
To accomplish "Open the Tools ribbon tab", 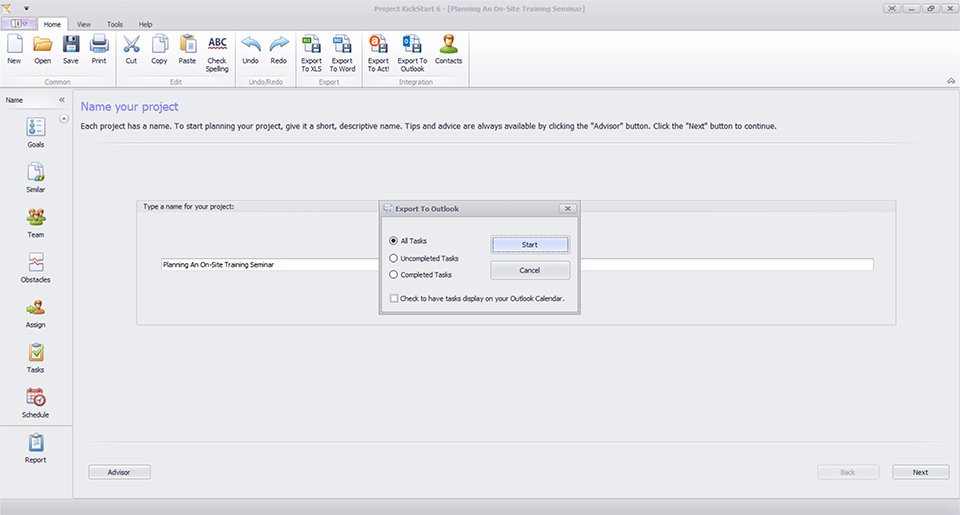I will pyautogui.click(x=115, y=24).
